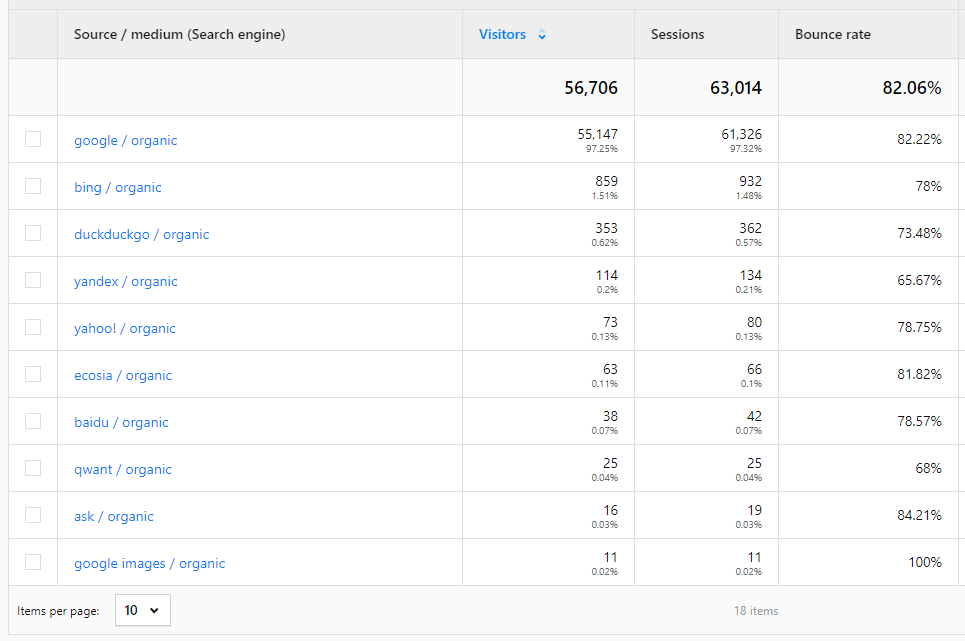Screen dimensions: 965x641
Task: Open the google / organic link
Action: coord(125,141)
